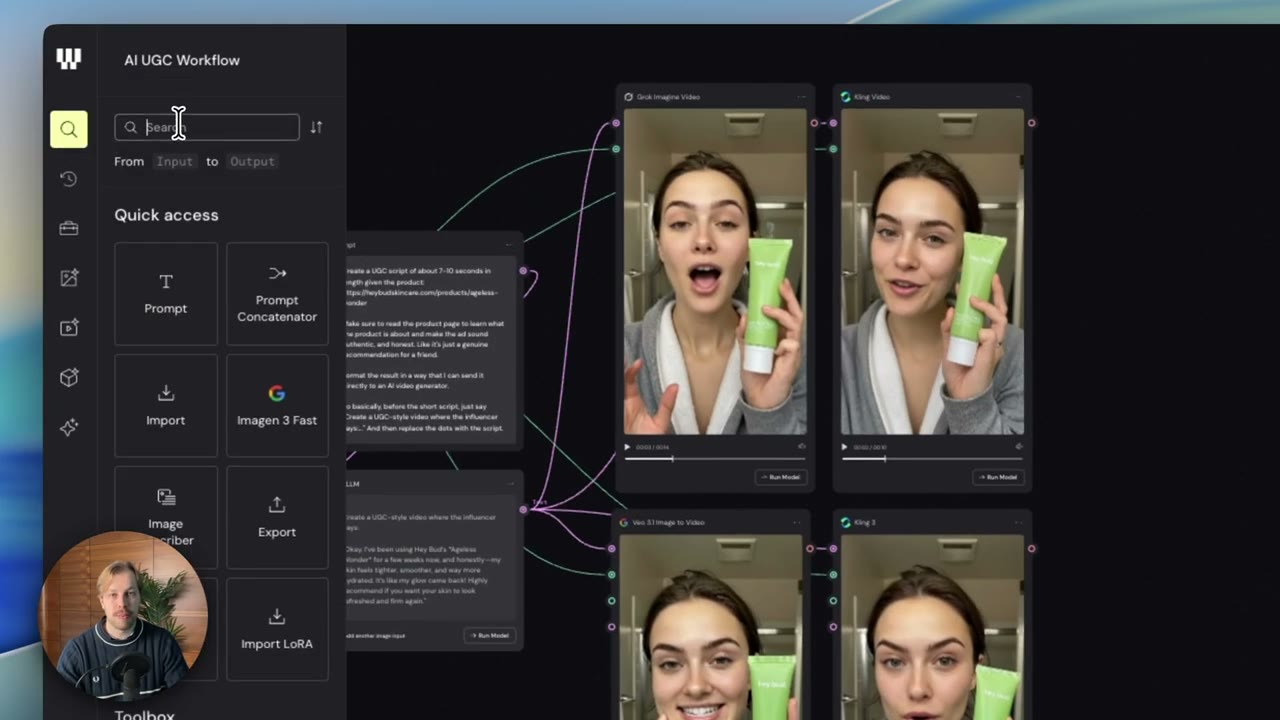
Task: Click the Kling 3 video preview thumbnail
Action: coord(932,627)
